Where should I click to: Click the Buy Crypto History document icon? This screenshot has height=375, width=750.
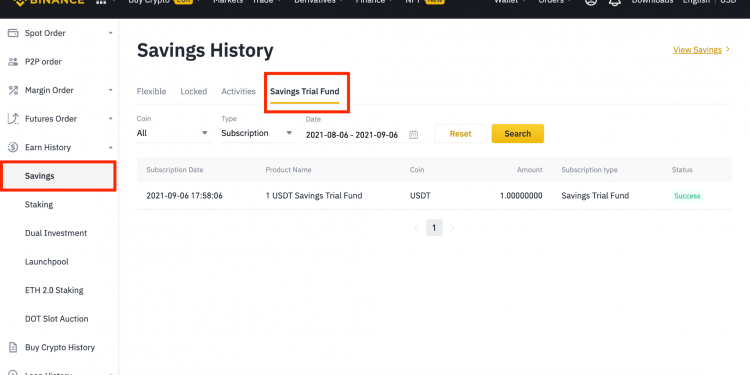coord(13,347)
